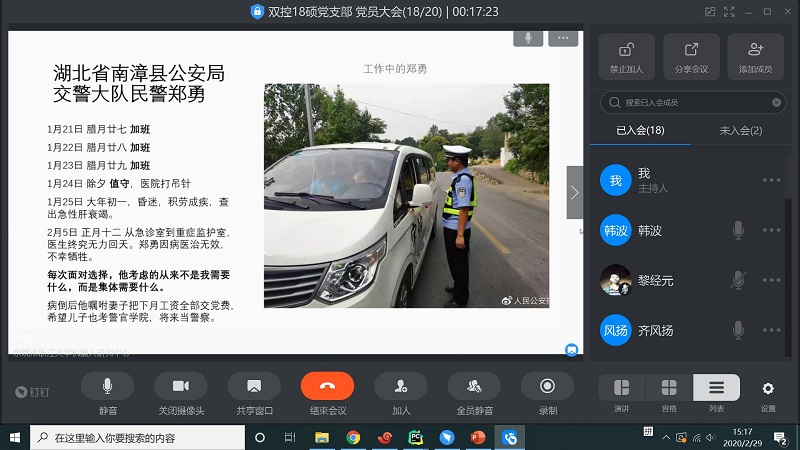The height and width of the screenshot is (450, 800).
Task: Clear the member search field
Action: pyautogui.click(x=777, y=103)
